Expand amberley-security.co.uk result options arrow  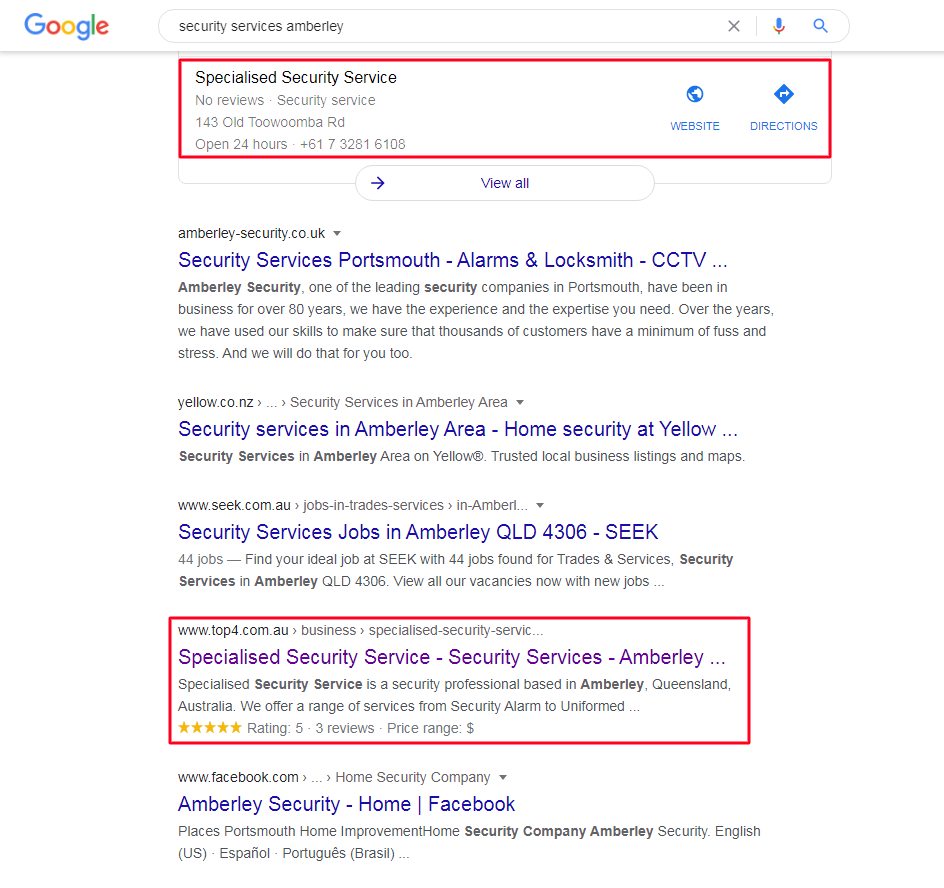coord(337,234)
